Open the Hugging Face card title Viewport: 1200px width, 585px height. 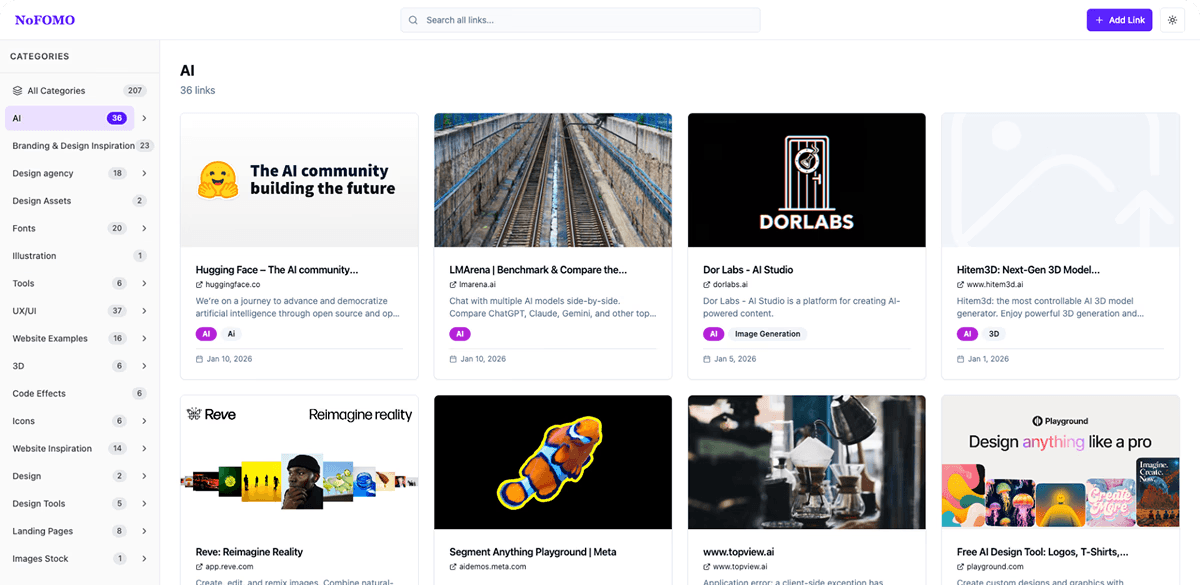[277, 270]
